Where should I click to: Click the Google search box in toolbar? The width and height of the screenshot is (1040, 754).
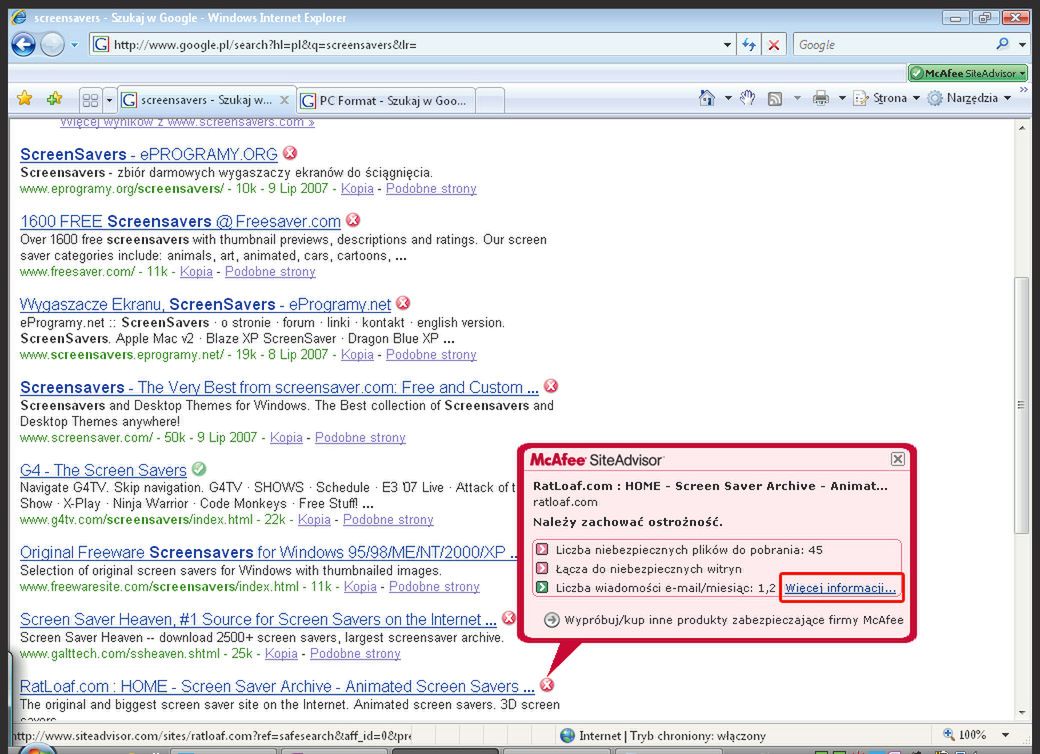tap(892, 44)
